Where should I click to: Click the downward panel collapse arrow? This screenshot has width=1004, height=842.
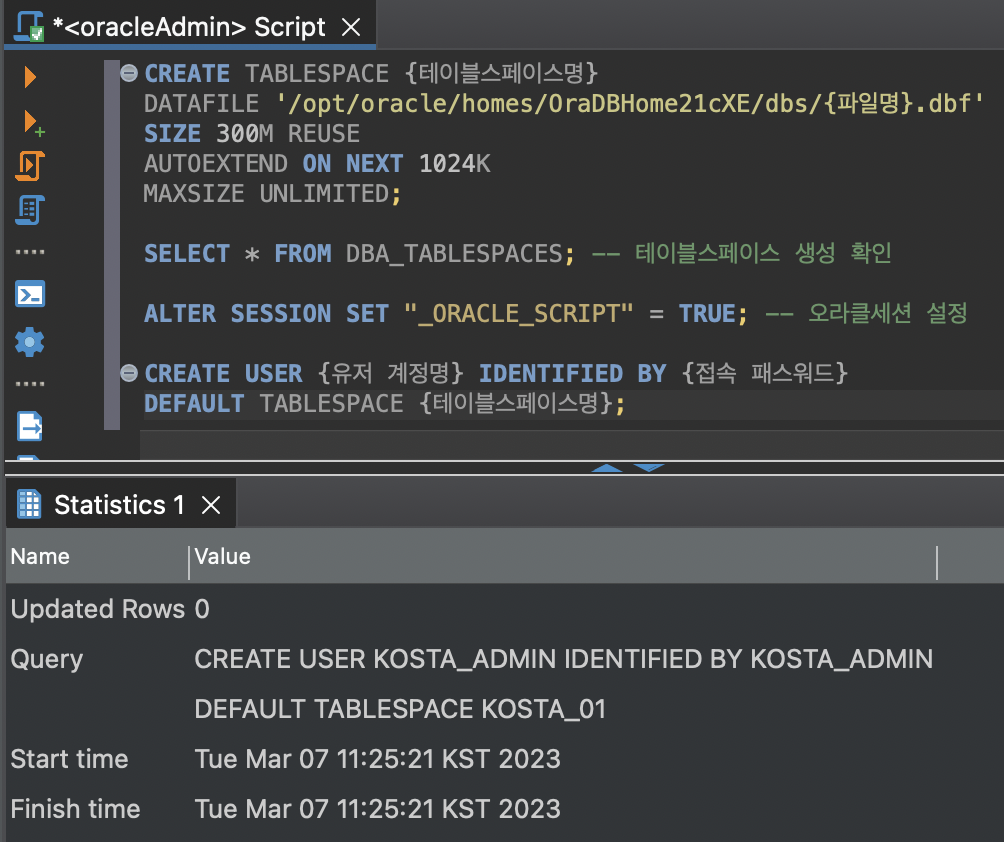click(x=649, y=468)
